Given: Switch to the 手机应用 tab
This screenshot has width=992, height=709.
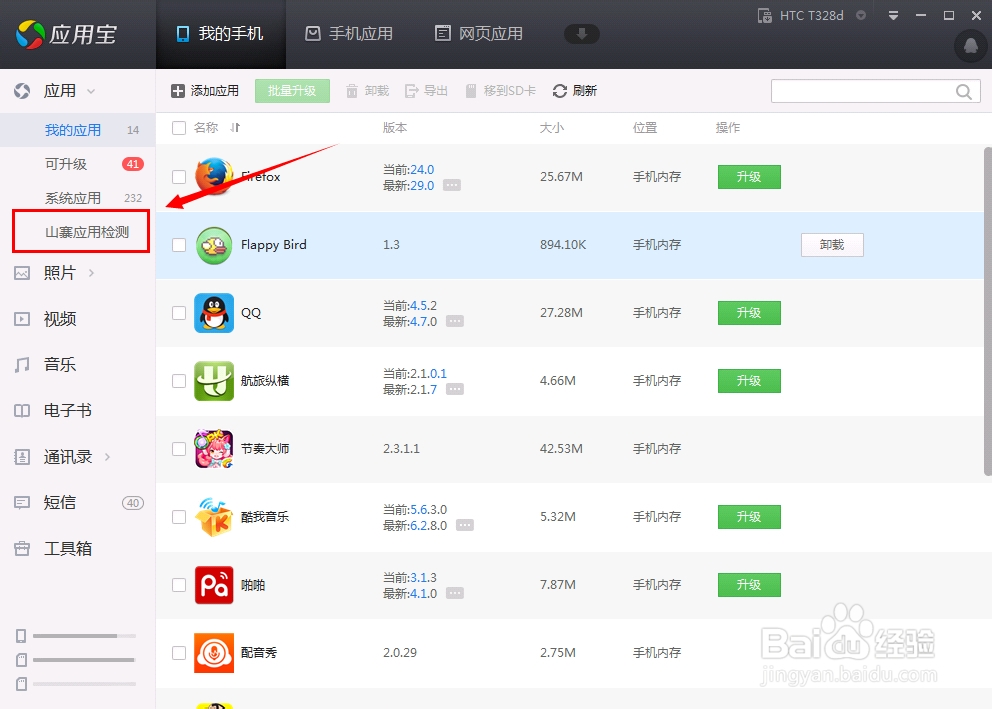Looking at the screenshot, I should [x=349, y=34].
